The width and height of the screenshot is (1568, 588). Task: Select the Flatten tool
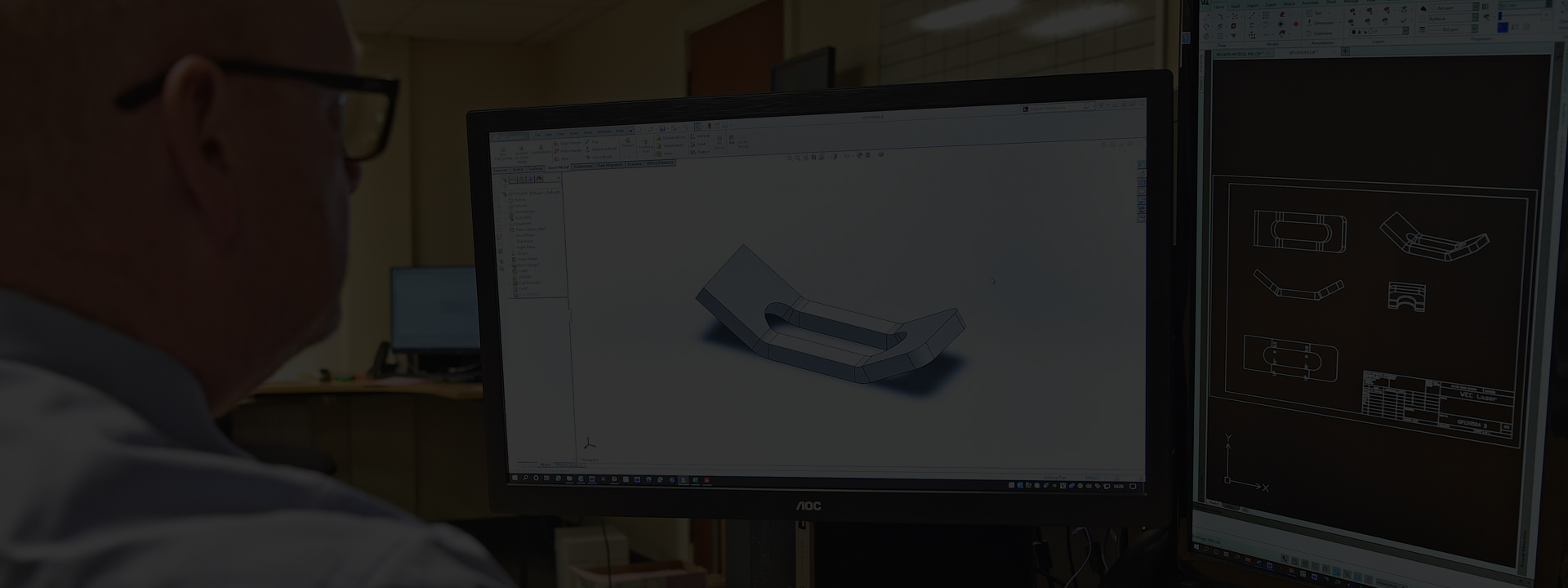tap(700, 152)
